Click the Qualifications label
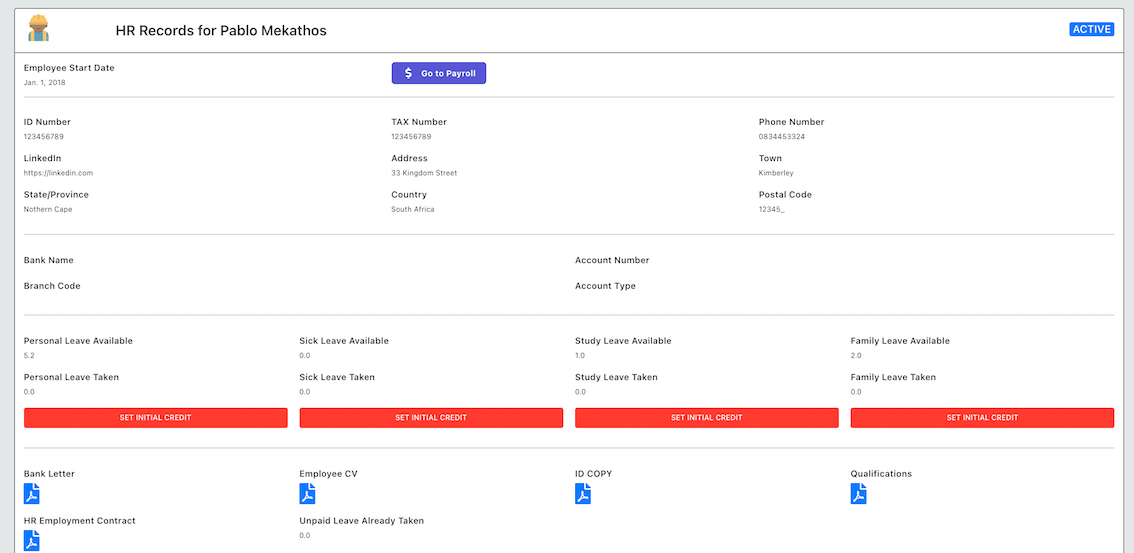The width and height of the screenshot is (1134, 553). click(x=881, y=474)
